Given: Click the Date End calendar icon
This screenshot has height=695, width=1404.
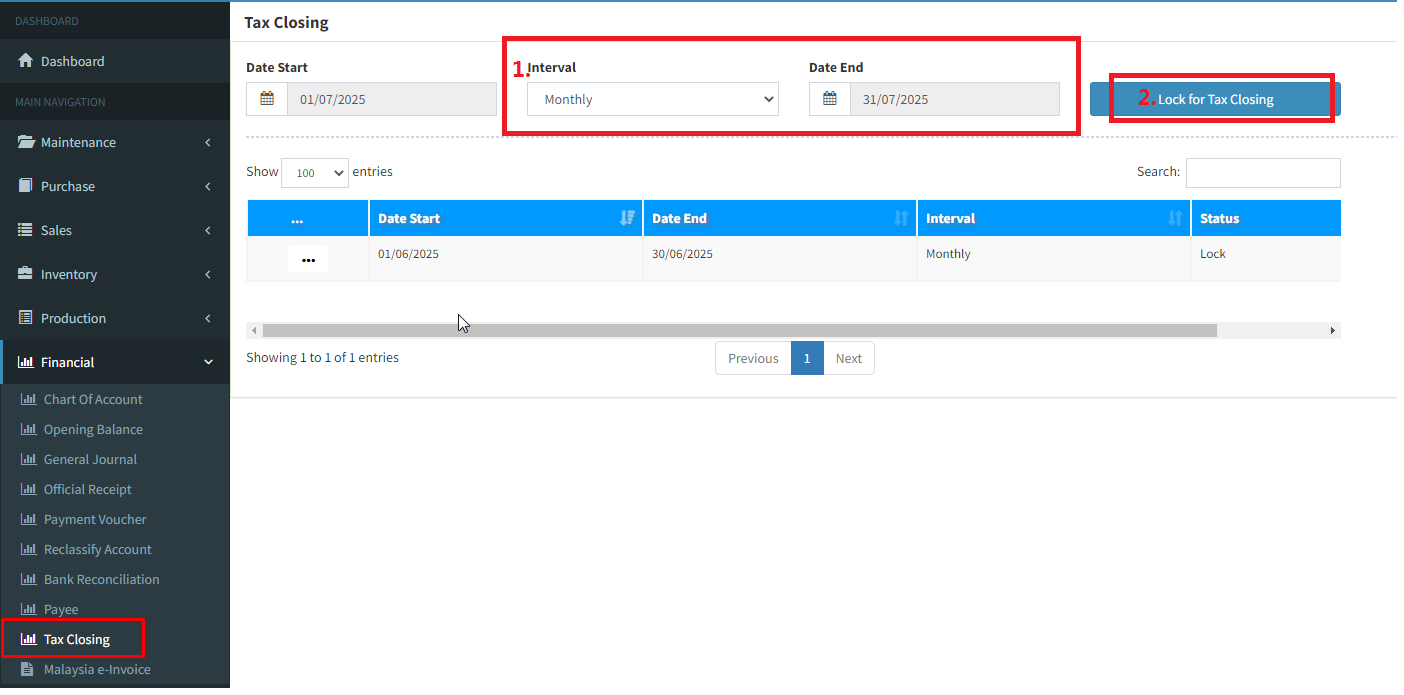Looking at the screenshot, I should click(x=830, y=99).
